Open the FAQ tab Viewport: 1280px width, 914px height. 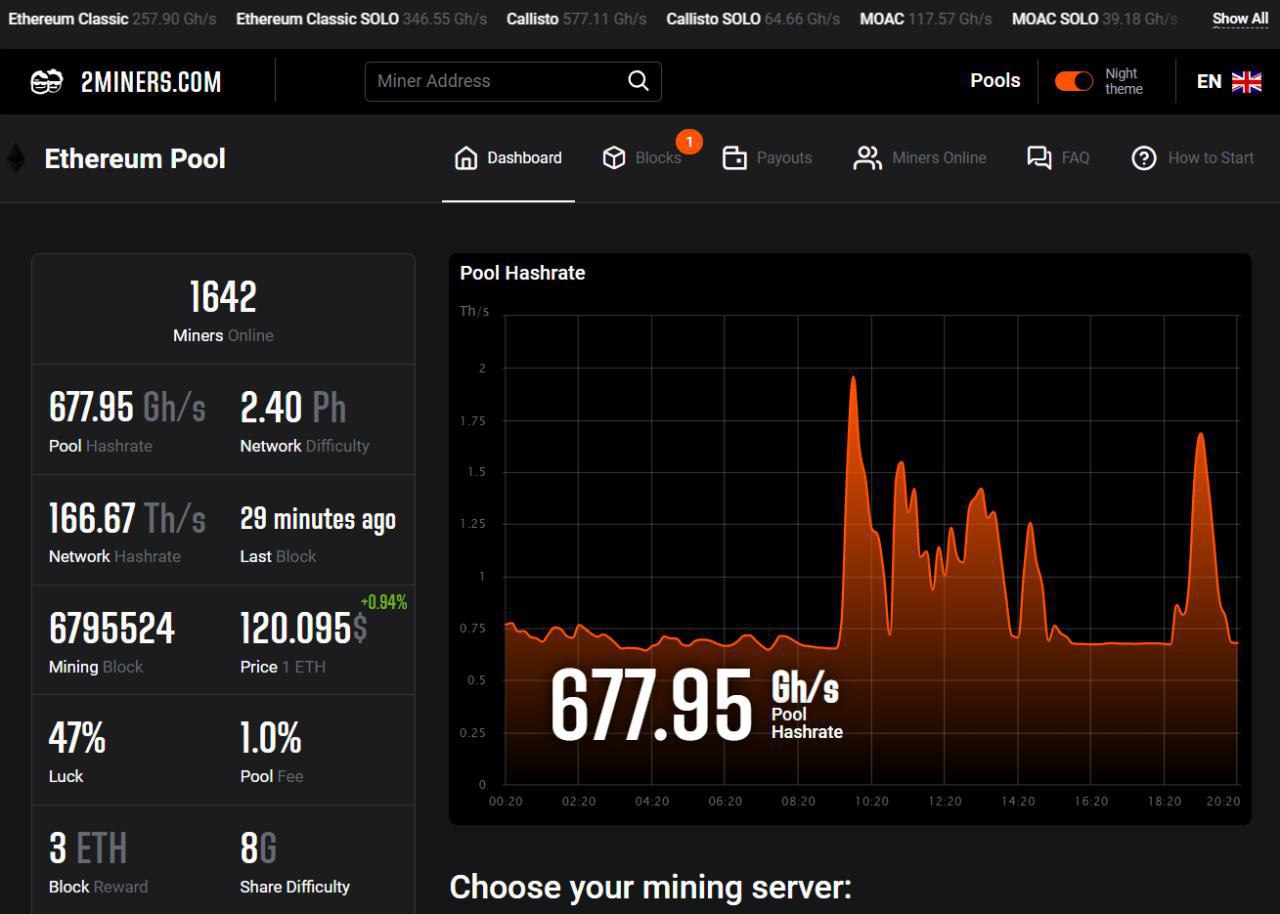coord(1058,158)
